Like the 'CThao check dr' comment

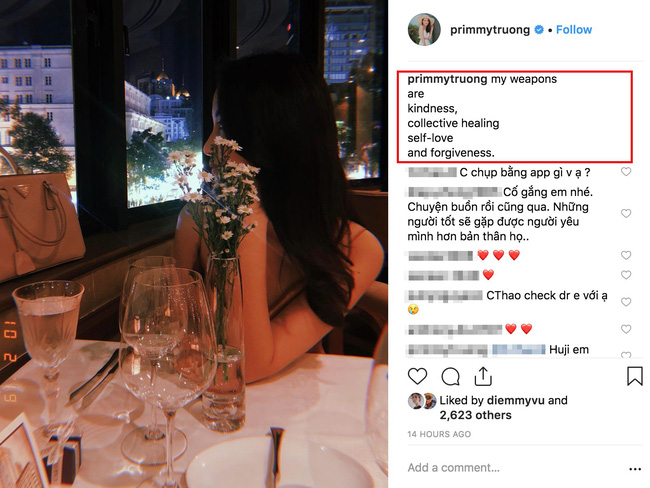626,302
